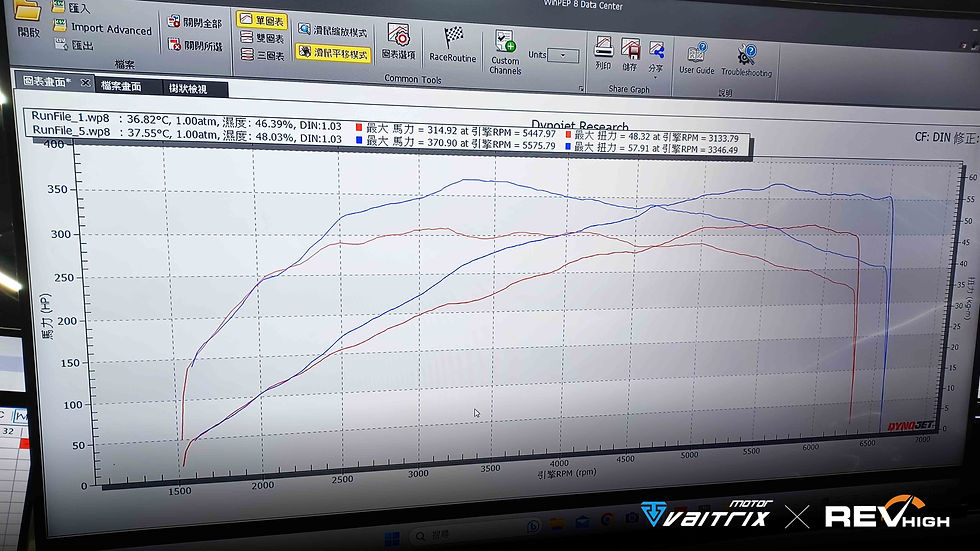The height and width of the screenshot is (551, 980).
Task: Choose Import Advanced in the ribbon
Action: coord(102,29)
